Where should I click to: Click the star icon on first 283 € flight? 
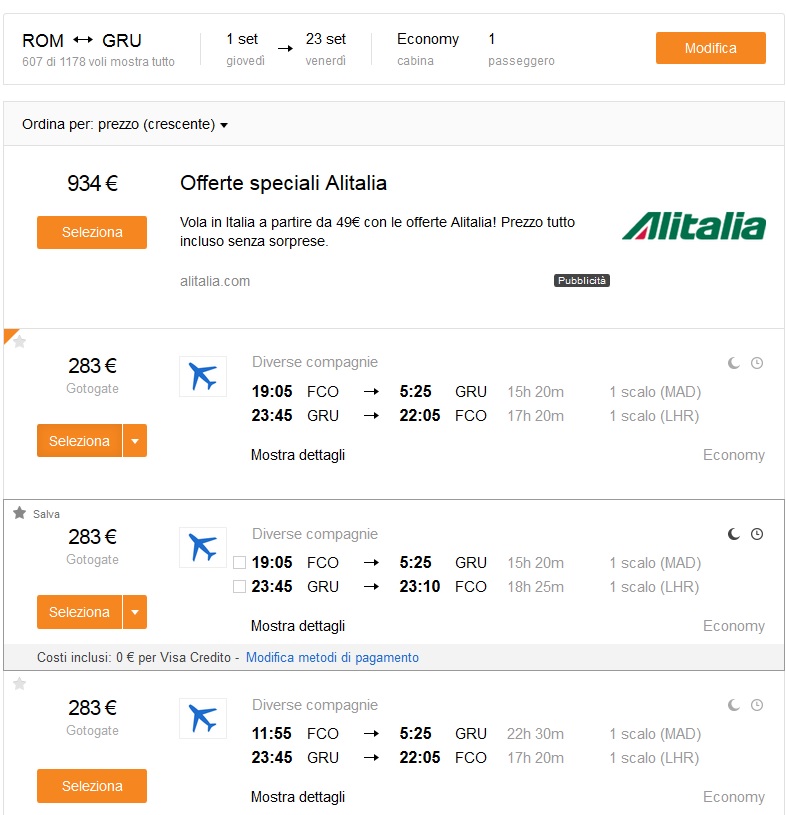(19, 342)
